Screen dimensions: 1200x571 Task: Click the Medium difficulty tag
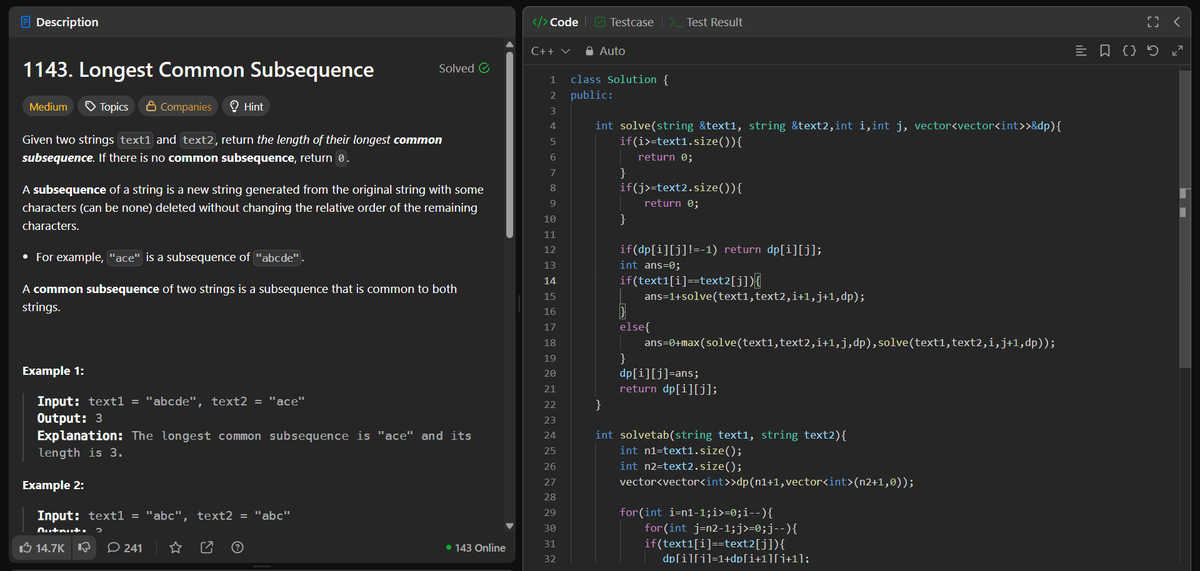(x=48, y=107)
